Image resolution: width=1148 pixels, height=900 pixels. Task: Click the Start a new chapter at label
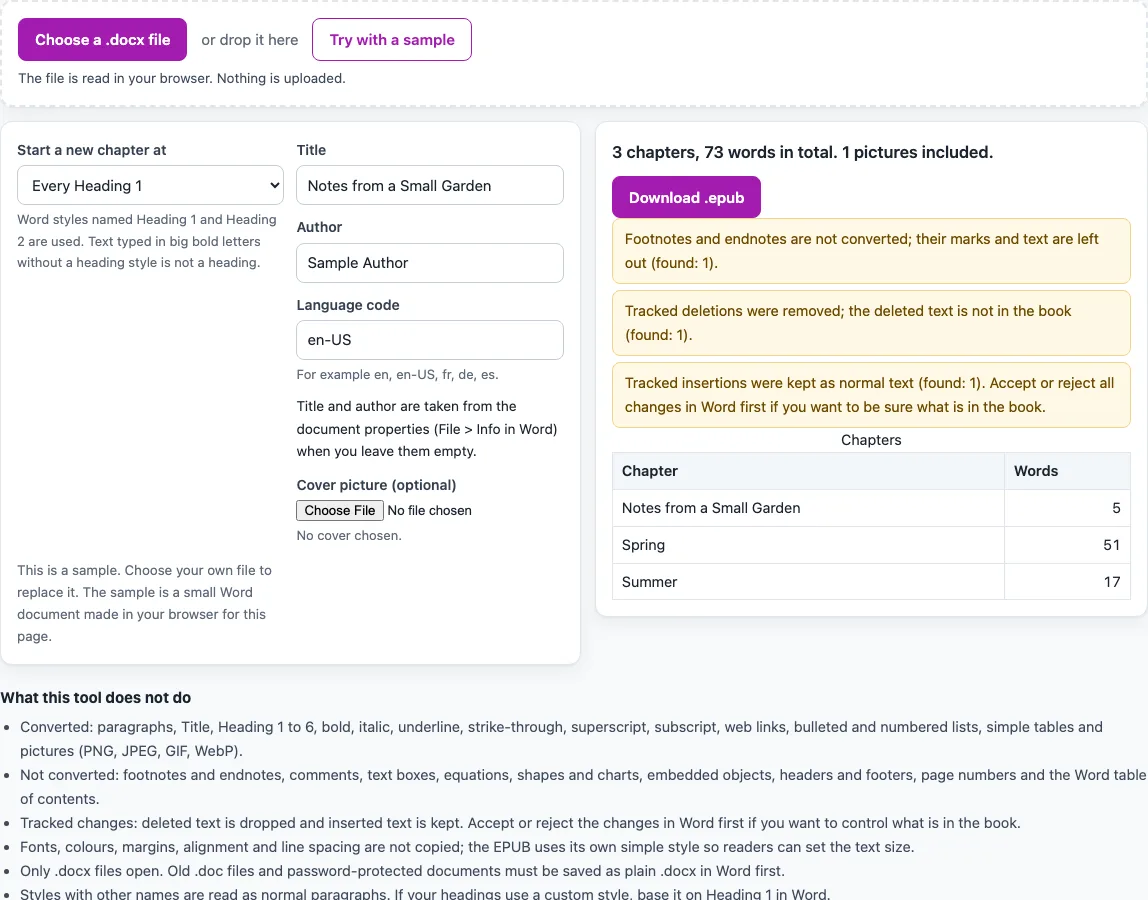coord(92,150)
